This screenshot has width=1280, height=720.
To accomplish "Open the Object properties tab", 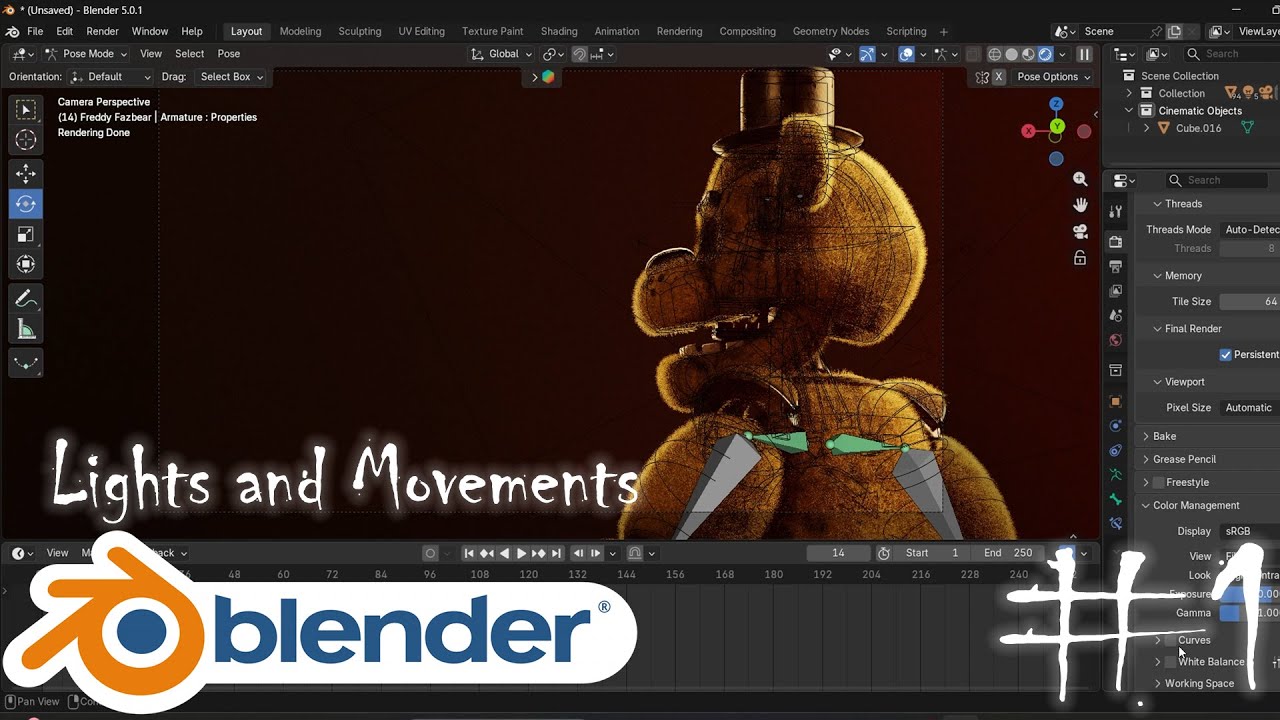I will coord(1116,402).
